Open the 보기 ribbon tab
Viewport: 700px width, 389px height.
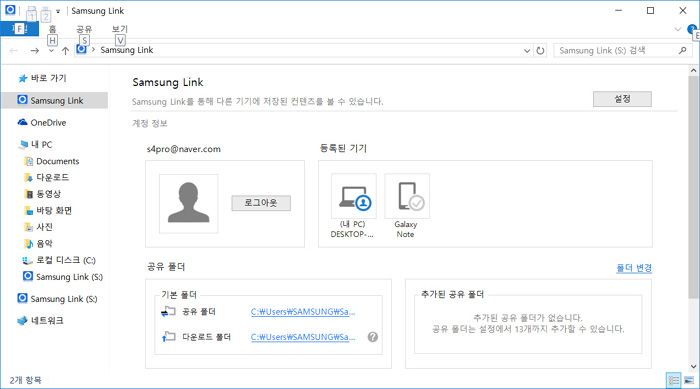120,29
